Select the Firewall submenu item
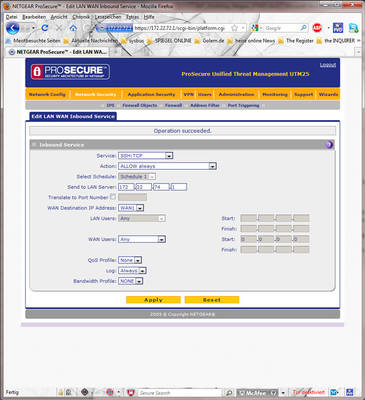 (x=173, y=105)
